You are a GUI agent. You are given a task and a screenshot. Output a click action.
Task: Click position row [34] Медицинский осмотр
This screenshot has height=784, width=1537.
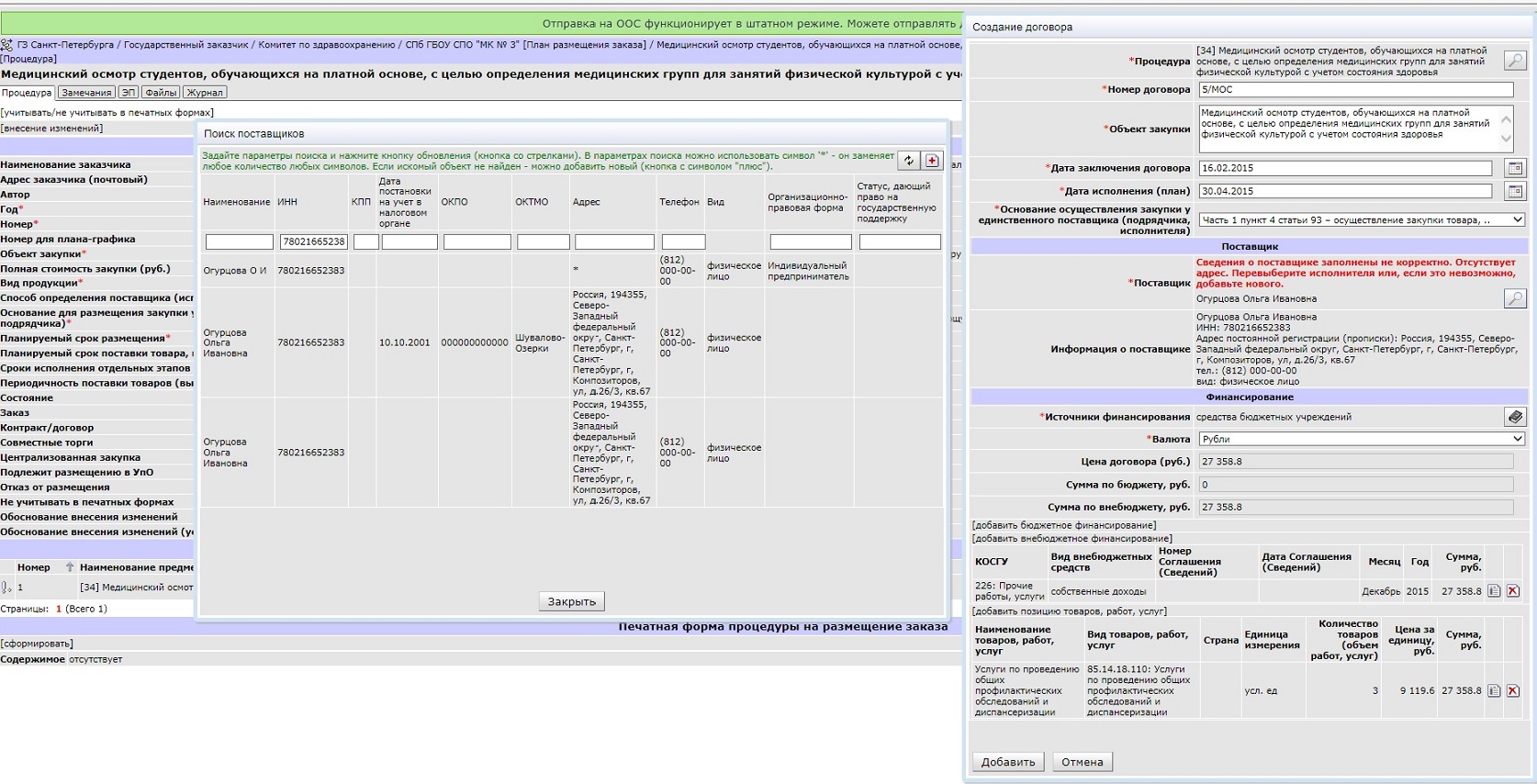136,588
